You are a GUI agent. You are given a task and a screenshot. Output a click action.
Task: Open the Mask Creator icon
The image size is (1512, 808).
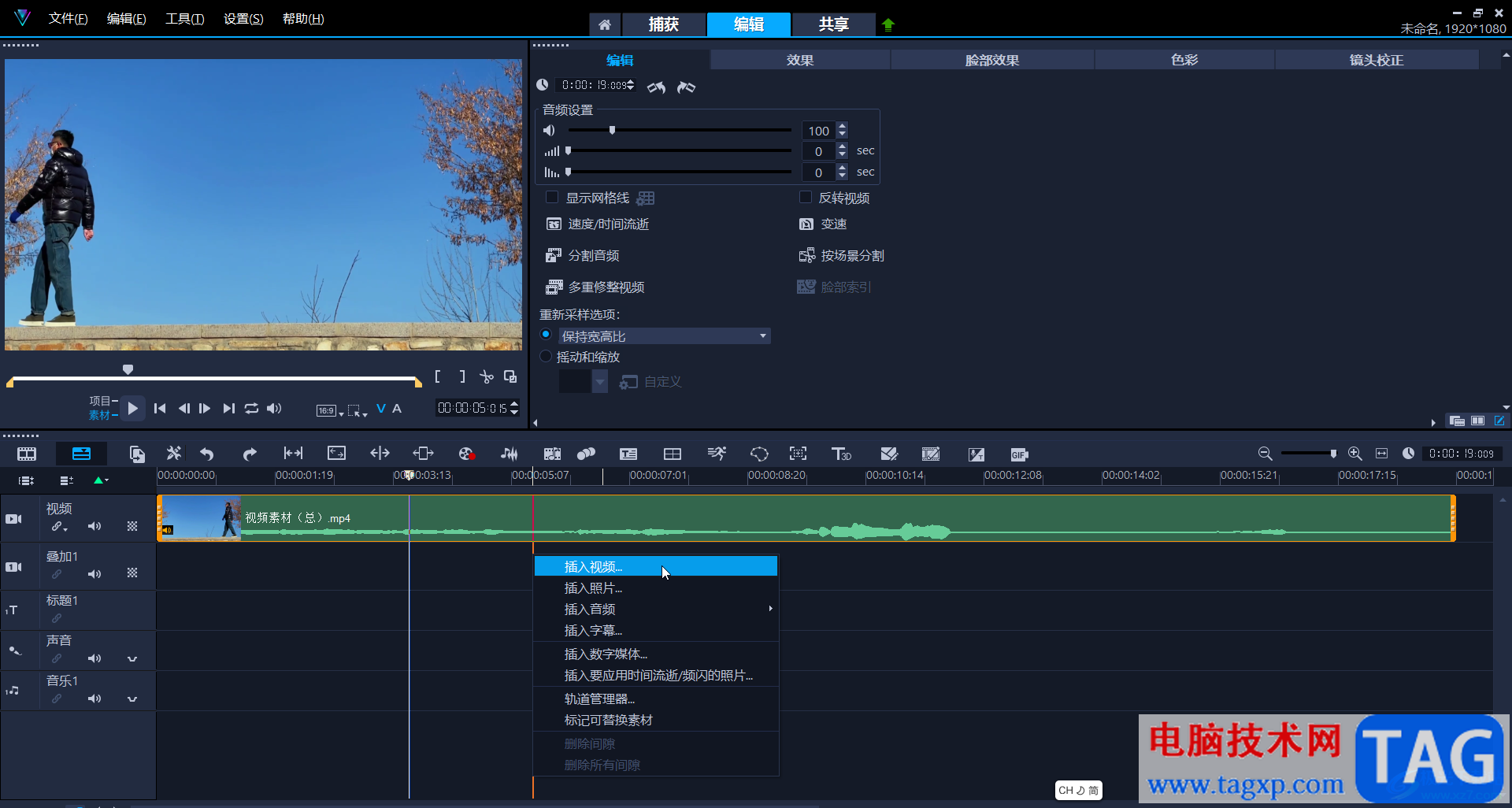759,454
